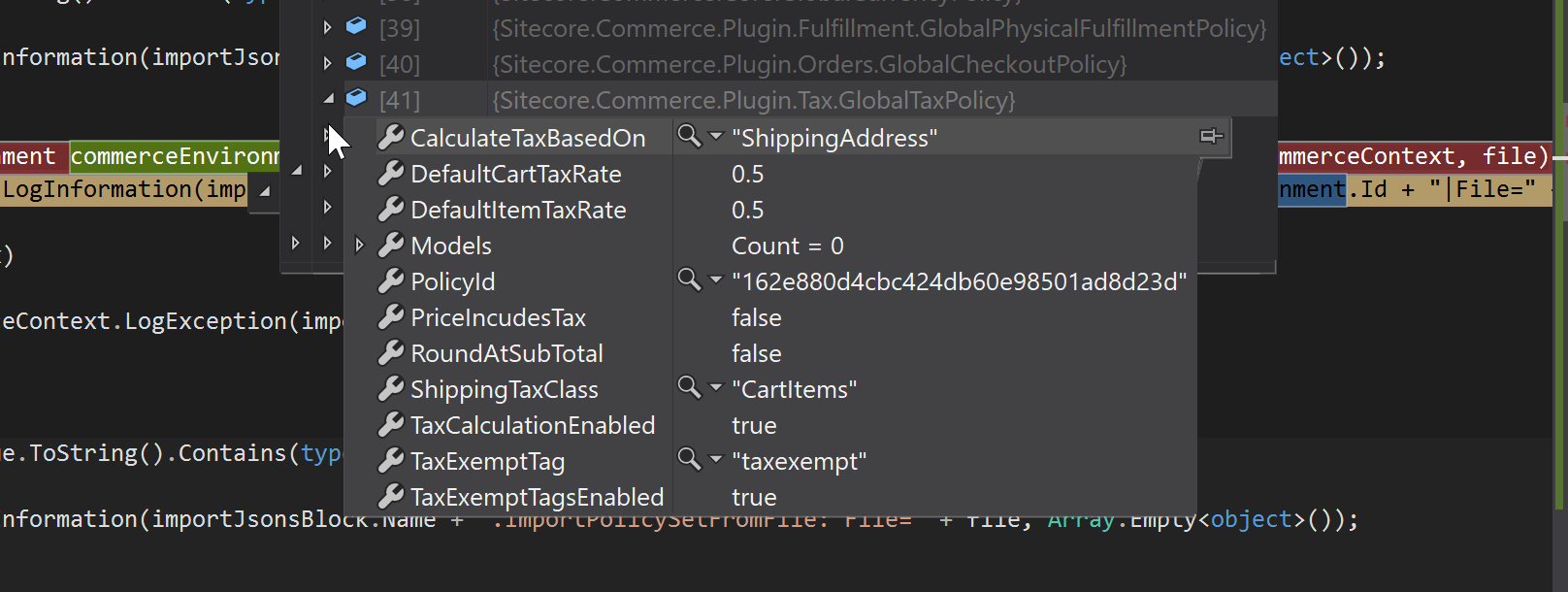Click the Models value Count = 0
Screen dimensions: 1568x592
pyautogui.click(x=788, y=246)
